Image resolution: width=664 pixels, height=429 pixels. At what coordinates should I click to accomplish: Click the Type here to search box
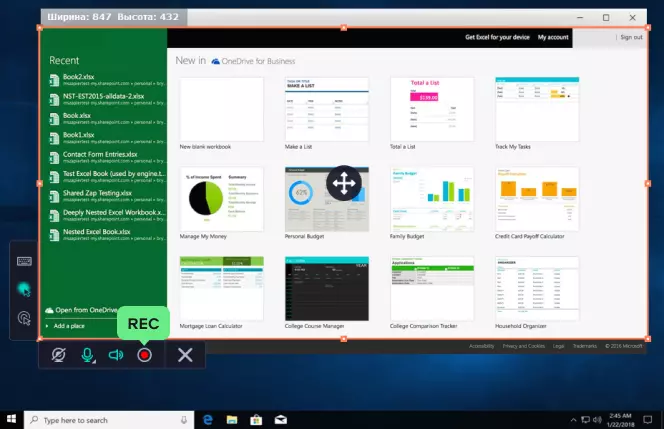(109, 420)
